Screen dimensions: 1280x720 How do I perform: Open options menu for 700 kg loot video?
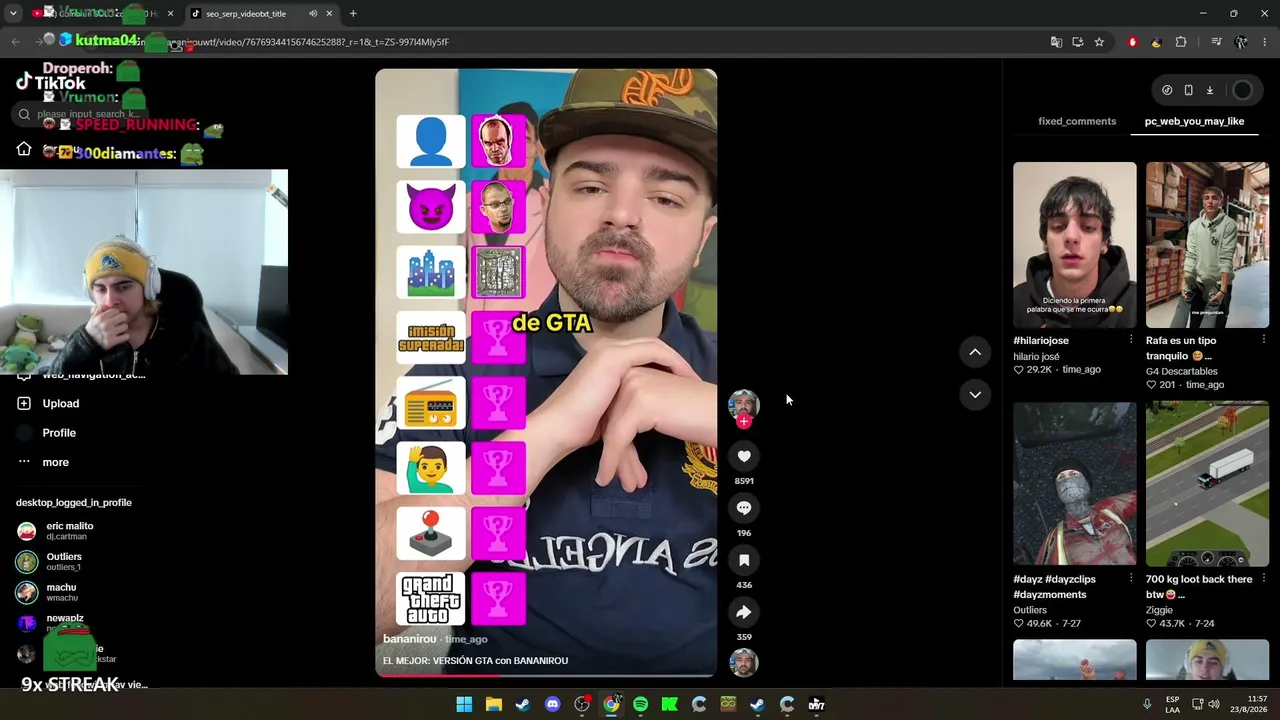click(x=1263, y=579)
